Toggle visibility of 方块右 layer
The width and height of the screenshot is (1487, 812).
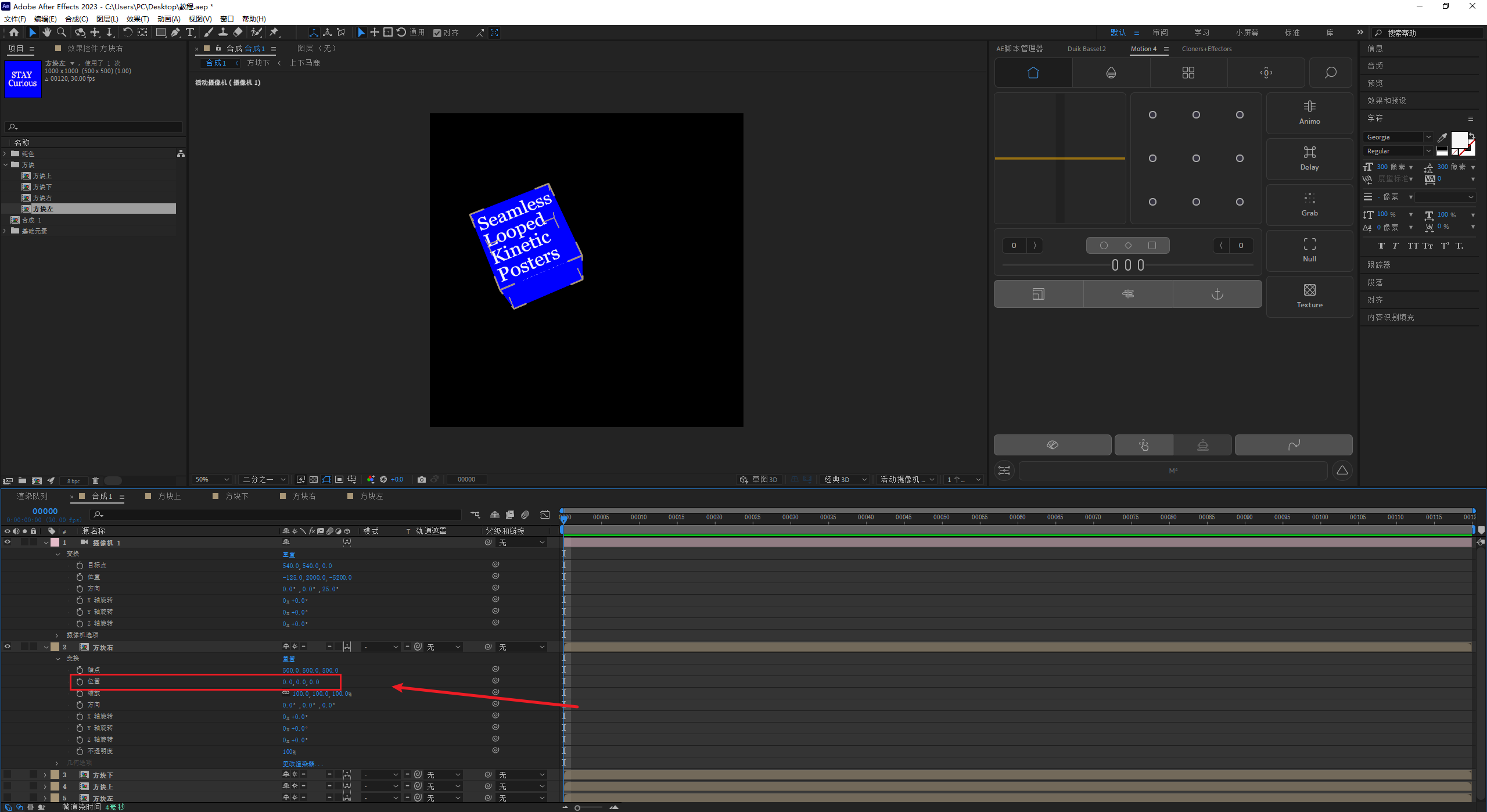pyautogui.click(x=8, y=646)
